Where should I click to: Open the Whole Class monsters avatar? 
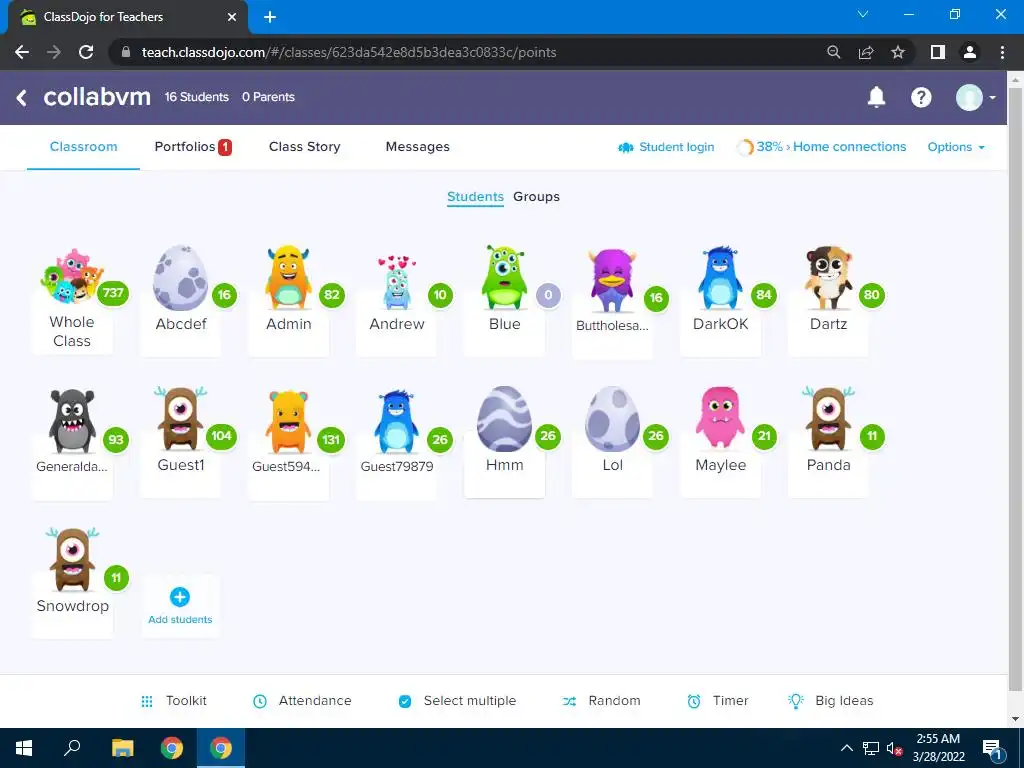(x=71, y=276)
